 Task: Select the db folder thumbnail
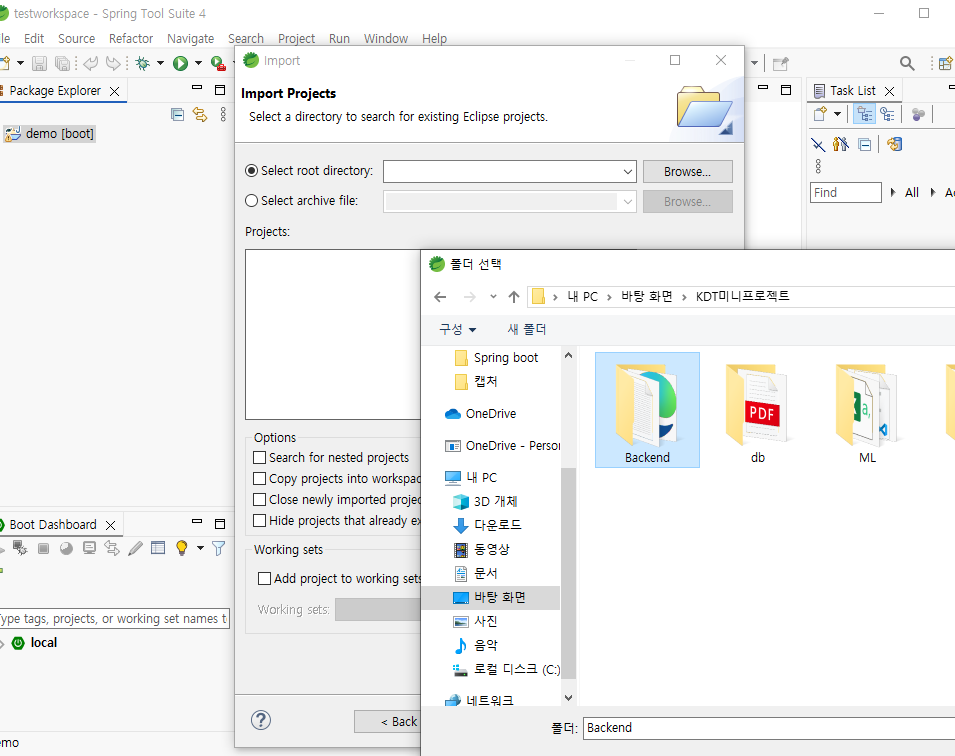point(758,410)
